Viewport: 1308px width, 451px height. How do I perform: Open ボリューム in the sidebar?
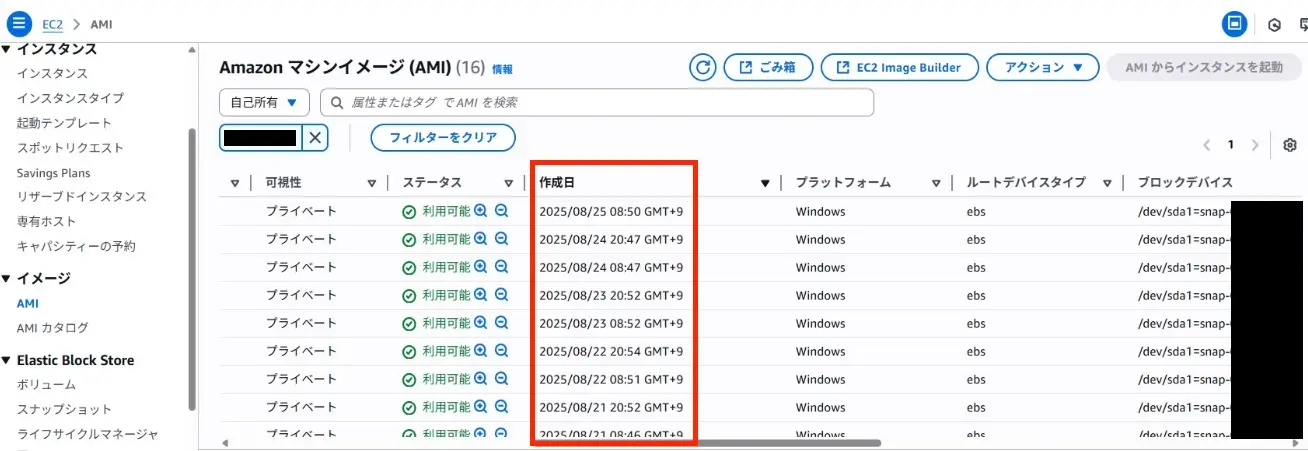point(46,385)
